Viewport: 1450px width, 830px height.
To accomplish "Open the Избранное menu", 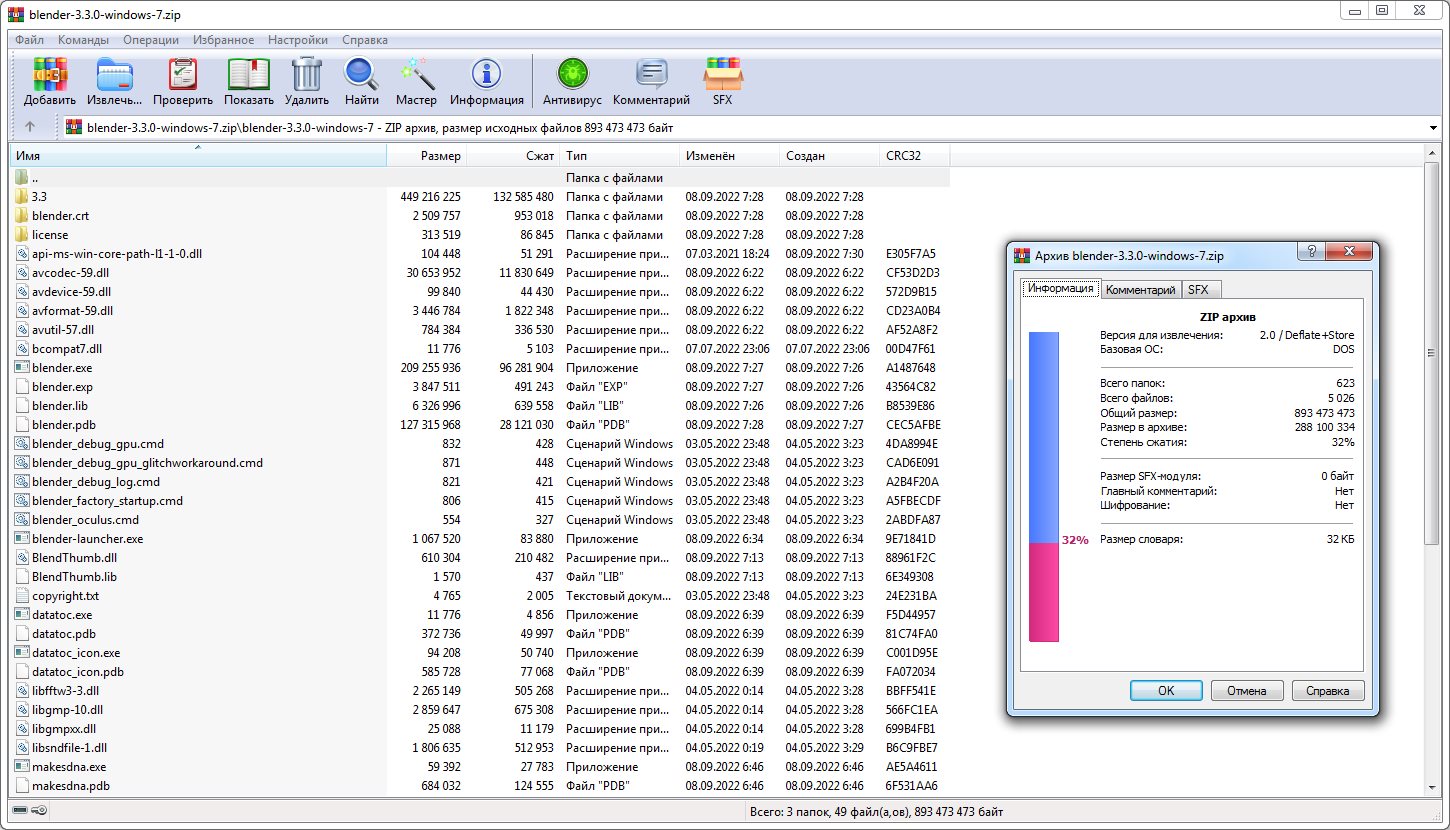I will 223,40.
